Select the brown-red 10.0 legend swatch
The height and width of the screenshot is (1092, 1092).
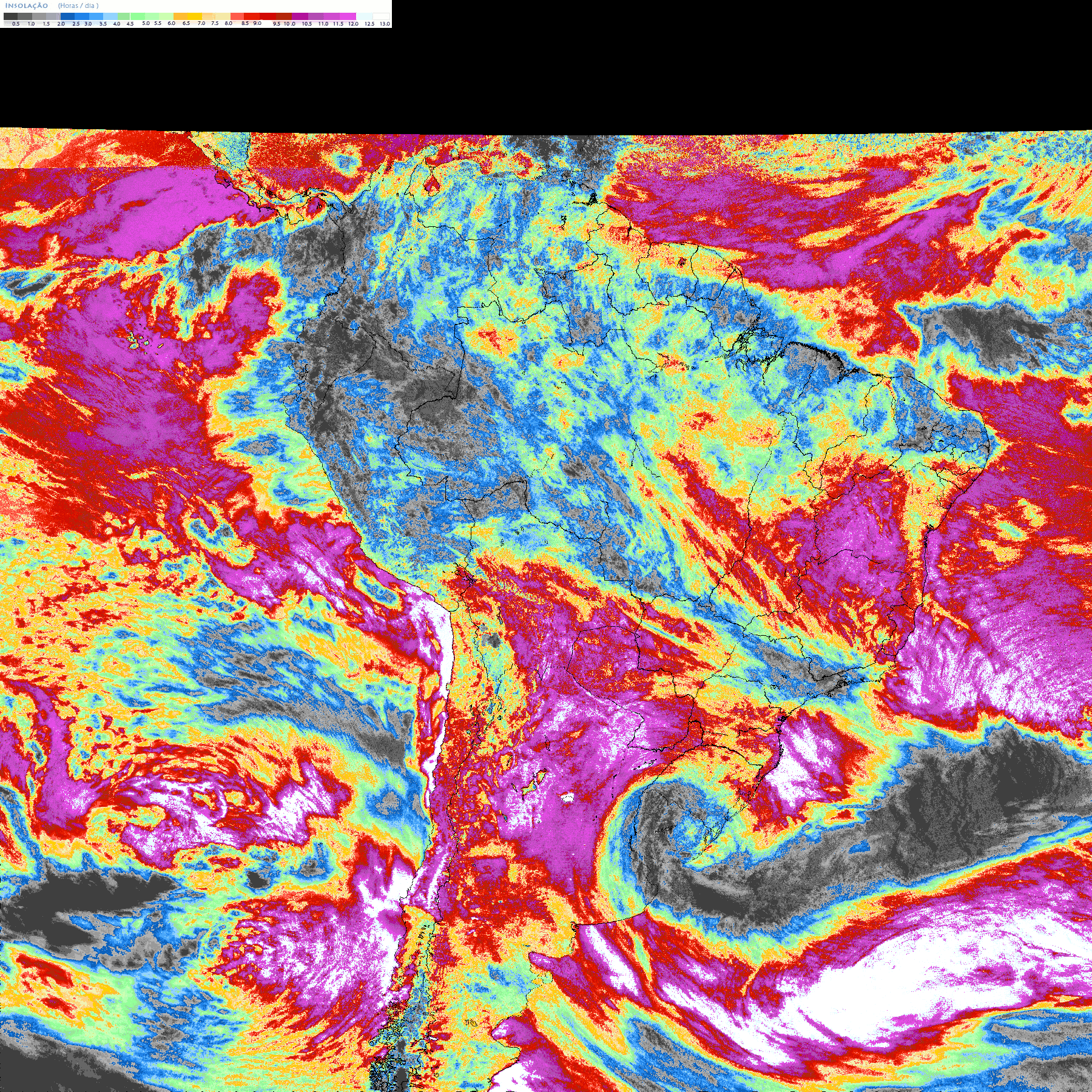[284, 16]
